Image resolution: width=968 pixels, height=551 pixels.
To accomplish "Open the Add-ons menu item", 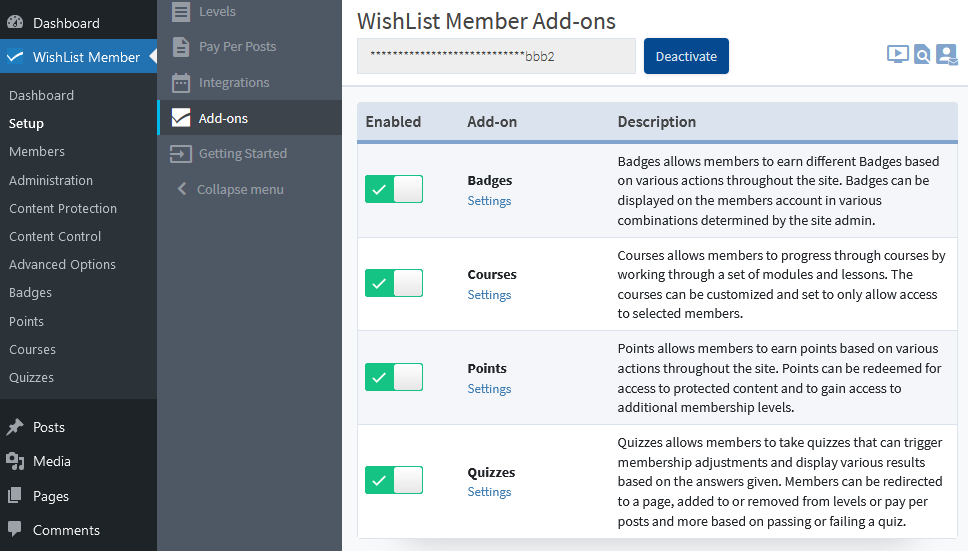I will point(223,118).
